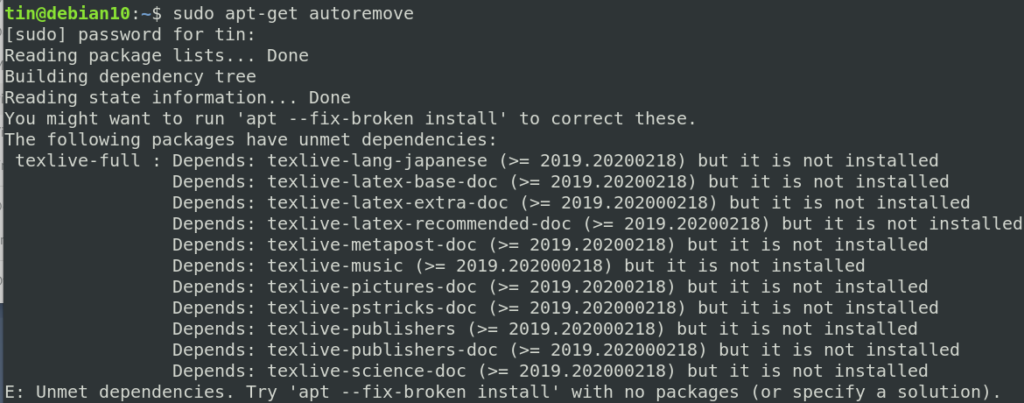Click the texlive-lang-japanese dependency
1024x403 pixels.
click(x=377, y=161)
